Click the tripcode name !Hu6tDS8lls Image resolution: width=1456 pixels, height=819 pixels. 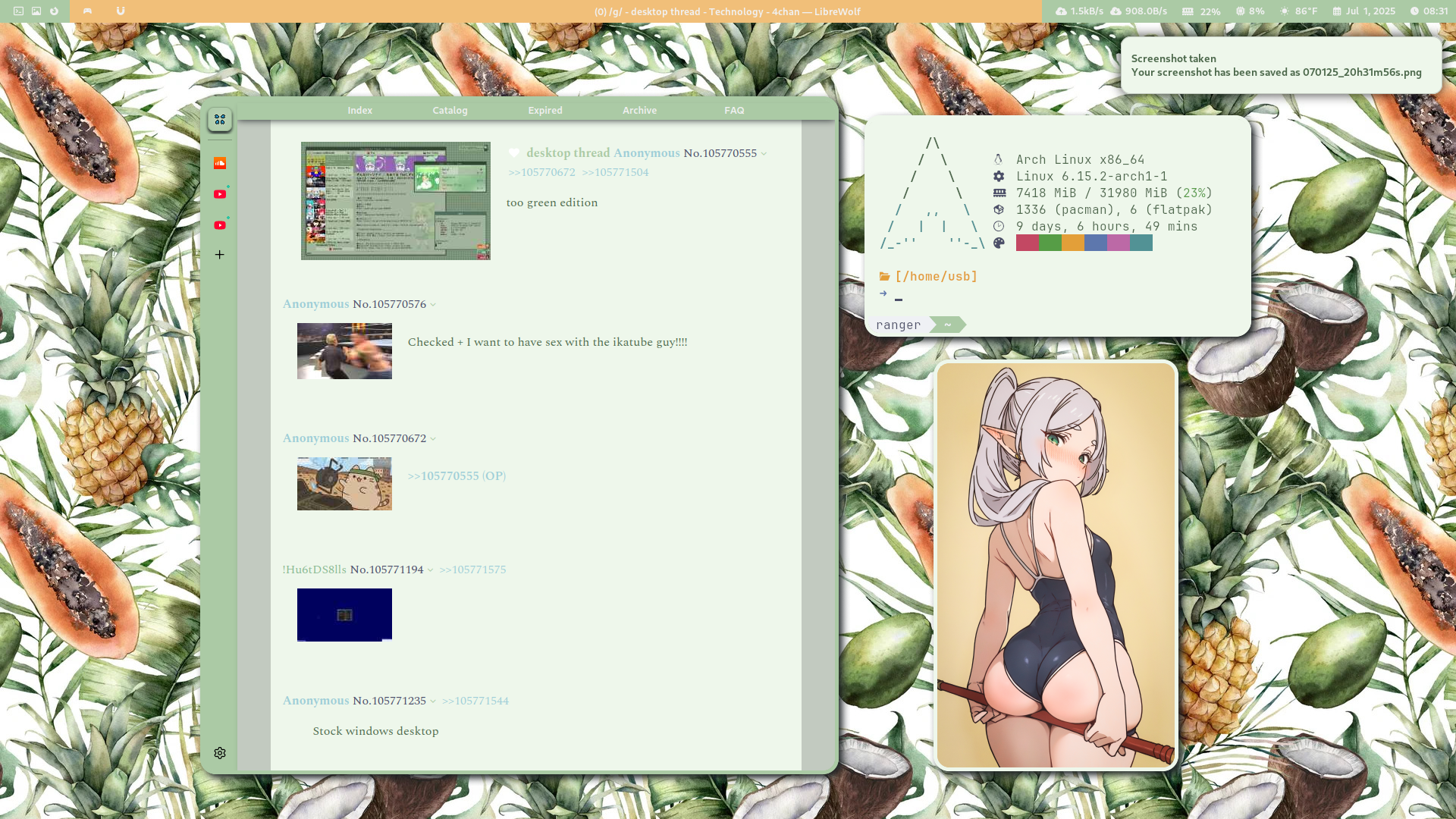point(314,570)
